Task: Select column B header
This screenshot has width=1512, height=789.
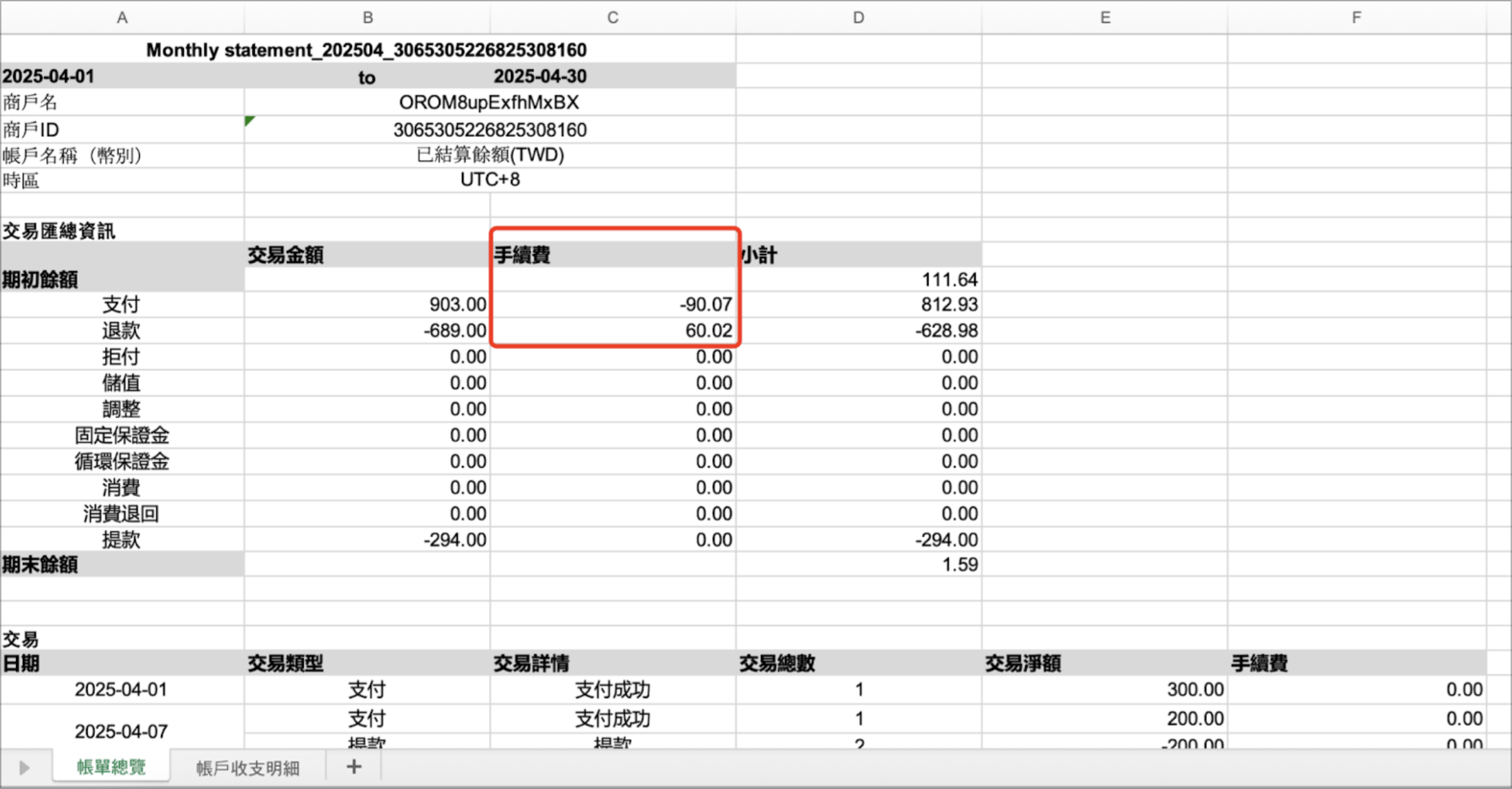Action: (367, 18)
